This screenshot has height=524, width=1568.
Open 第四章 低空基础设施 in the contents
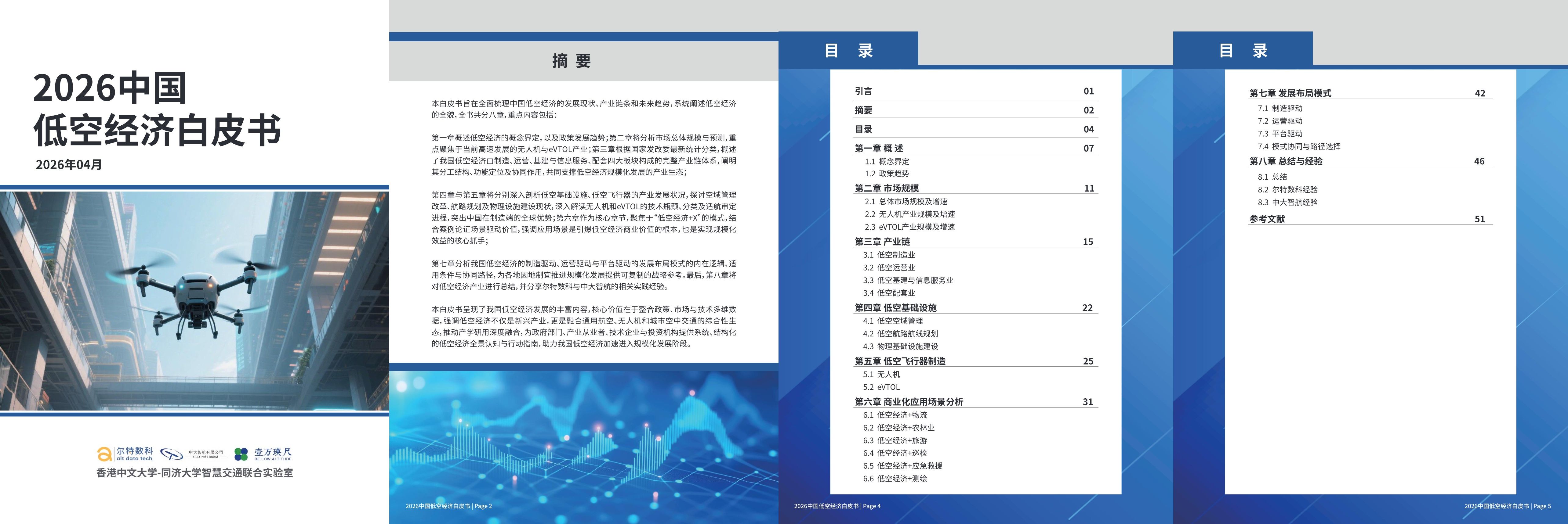[x=895, y=307]
